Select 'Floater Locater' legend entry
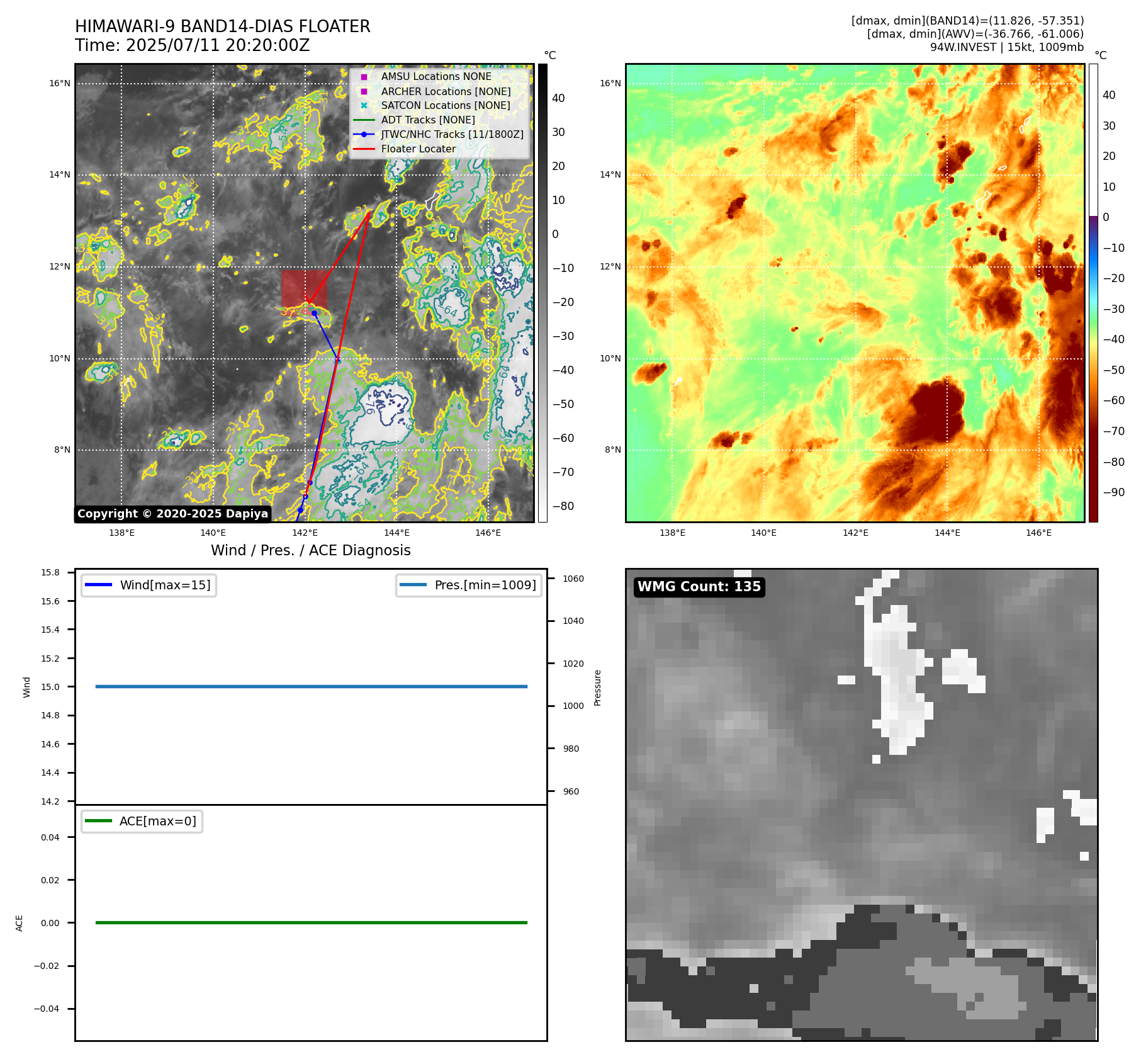The image size is (1141, 1064). (x=419, y=149)
